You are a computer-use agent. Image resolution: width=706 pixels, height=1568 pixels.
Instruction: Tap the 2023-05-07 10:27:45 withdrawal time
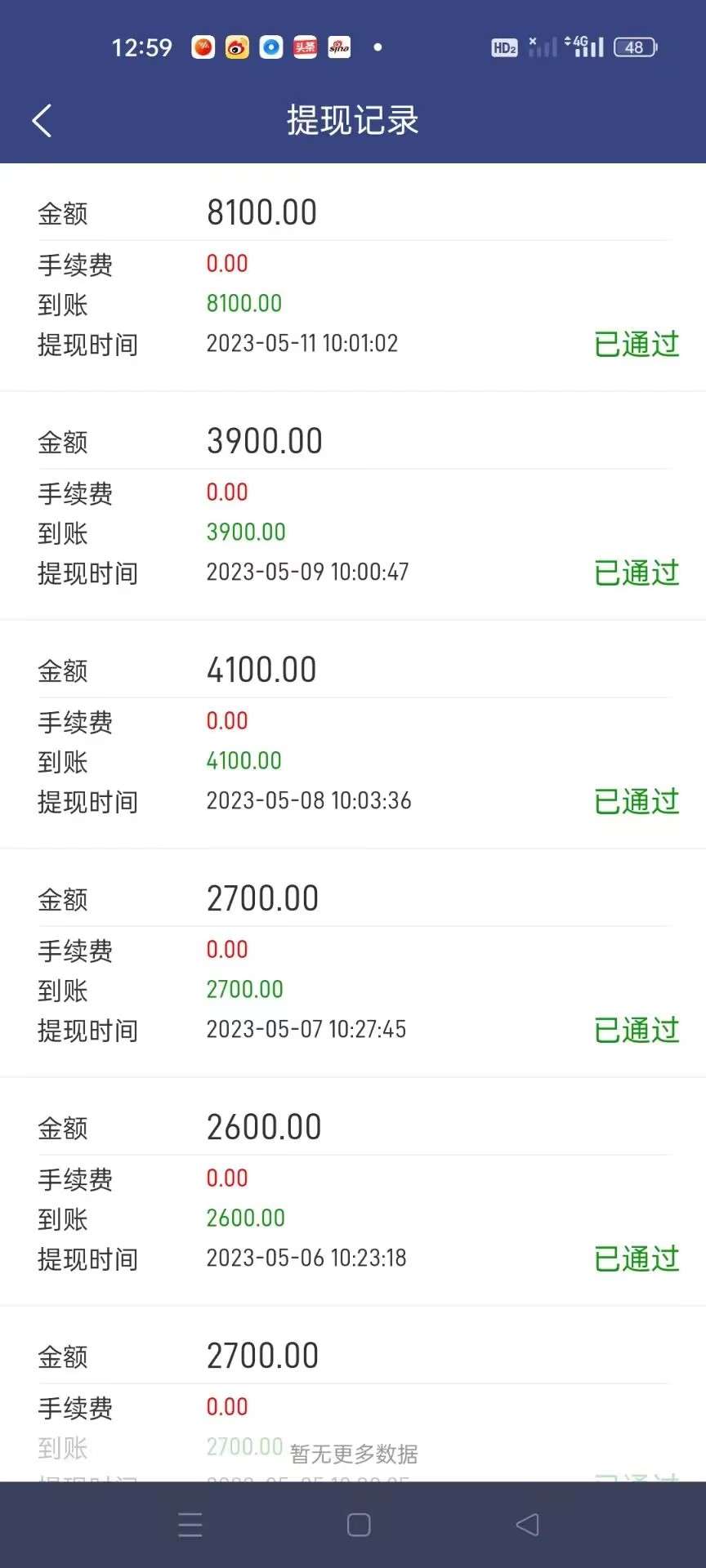306,1030
